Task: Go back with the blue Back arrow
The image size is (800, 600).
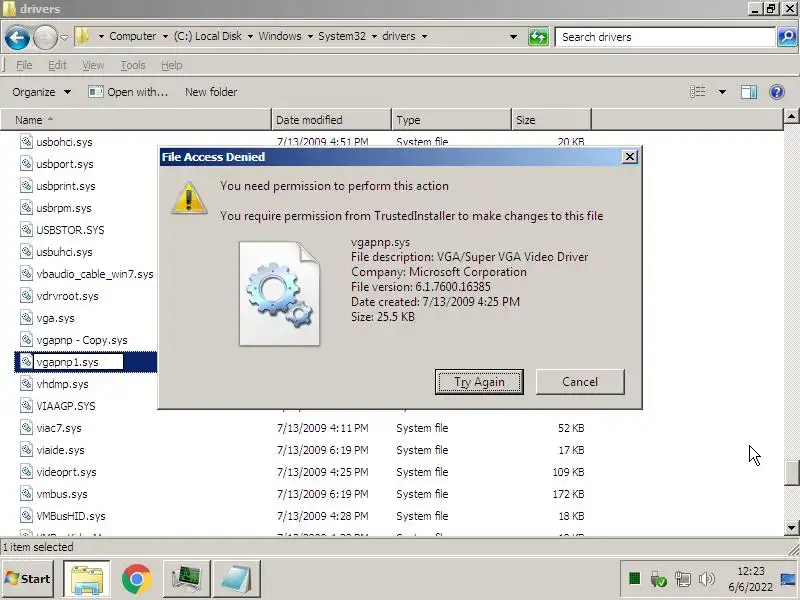Action: (x=17, y=37)
